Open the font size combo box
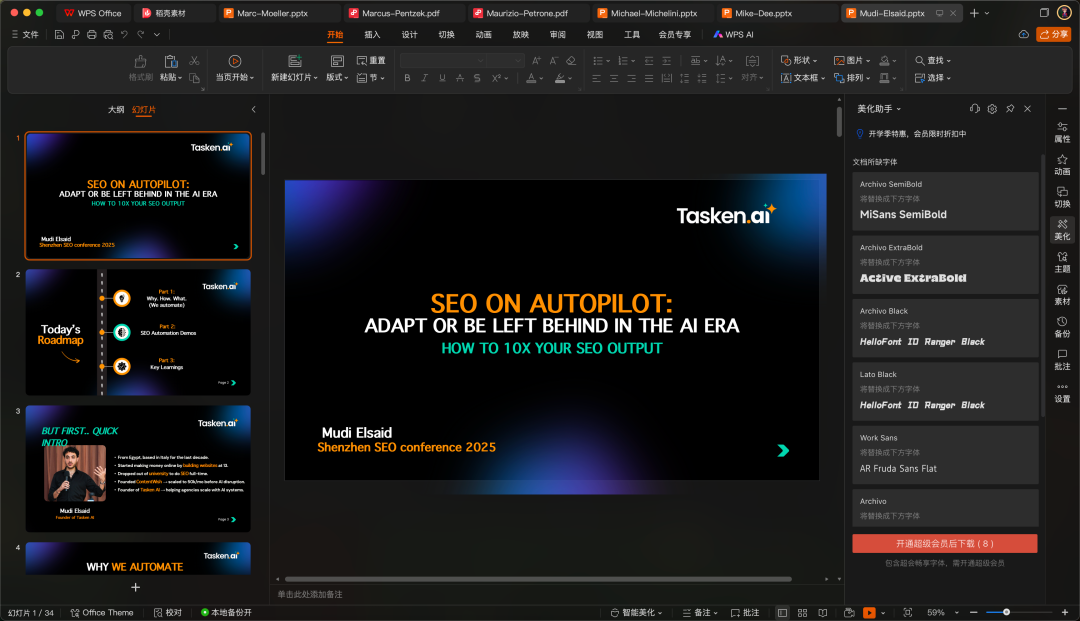Viewport: 1080px width, 621px height. click(x=506, y=61)
